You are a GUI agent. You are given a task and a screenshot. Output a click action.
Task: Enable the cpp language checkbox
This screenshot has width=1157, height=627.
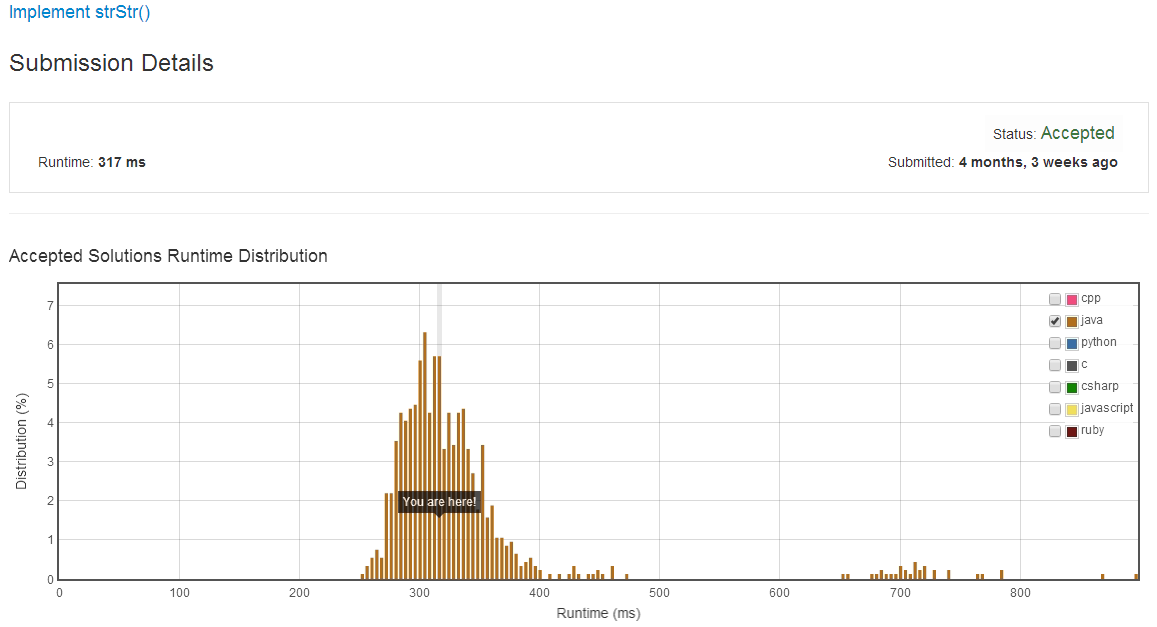(1055, 299)
